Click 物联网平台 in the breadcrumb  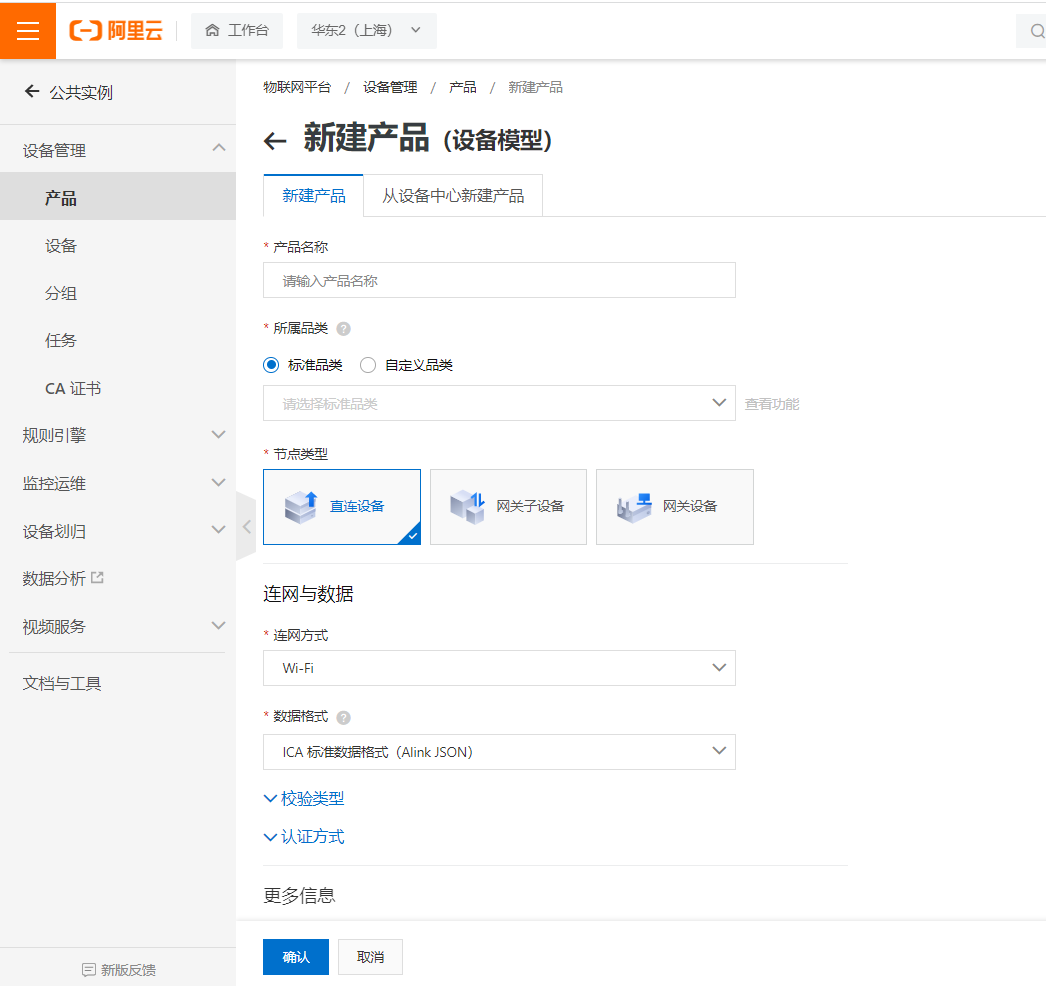[297, 87]
